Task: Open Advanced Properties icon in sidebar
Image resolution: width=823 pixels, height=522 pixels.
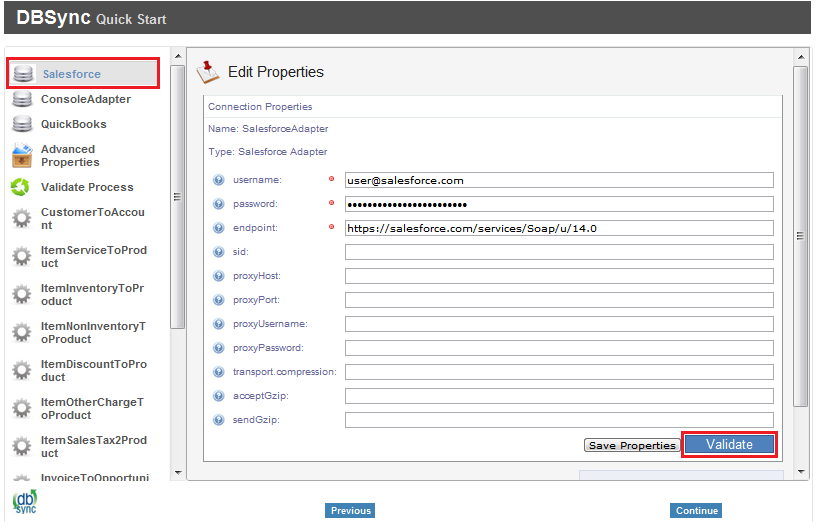Action: pyautogui.click(x=22, y=156)
